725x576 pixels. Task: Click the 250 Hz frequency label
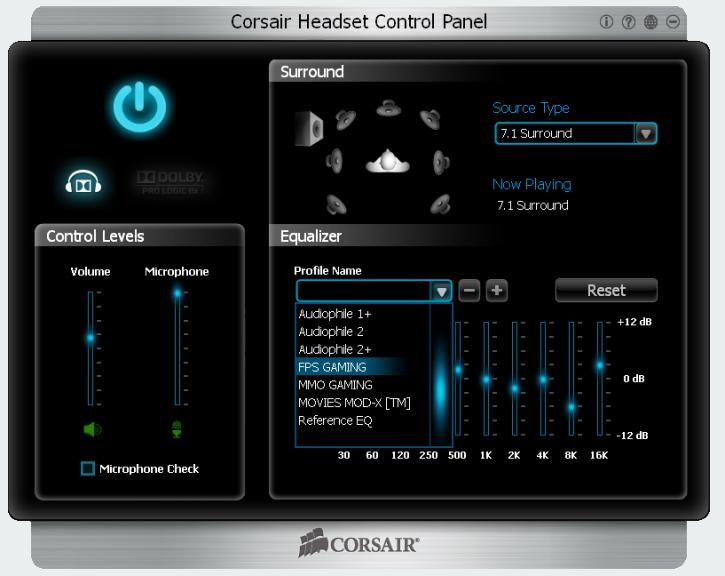(x=428, y=455)
